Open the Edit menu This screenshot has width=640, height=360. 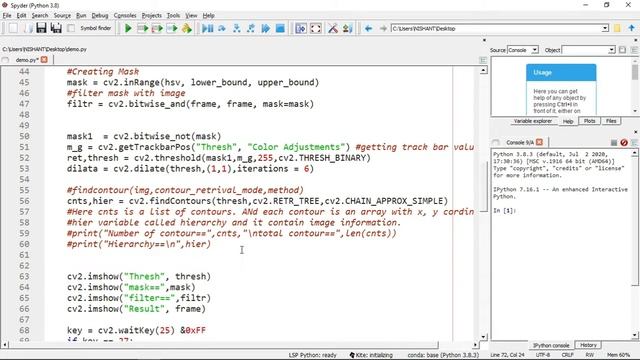21,16
